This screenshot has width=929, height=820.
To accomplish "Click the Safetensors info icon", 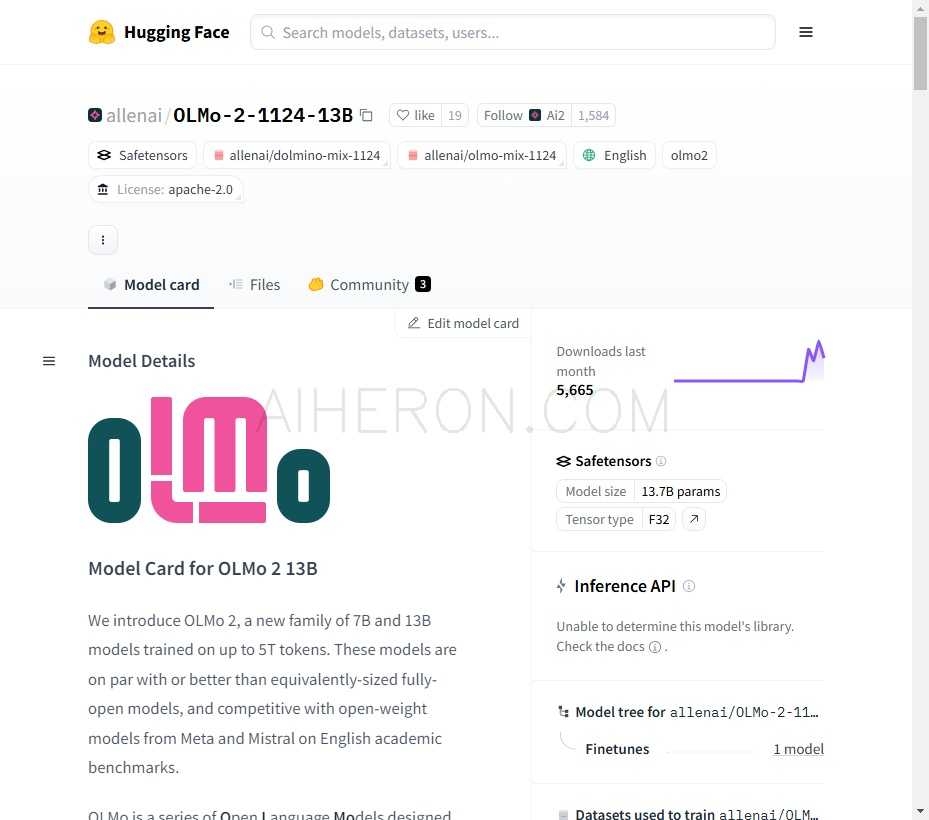I will point(661,461).
